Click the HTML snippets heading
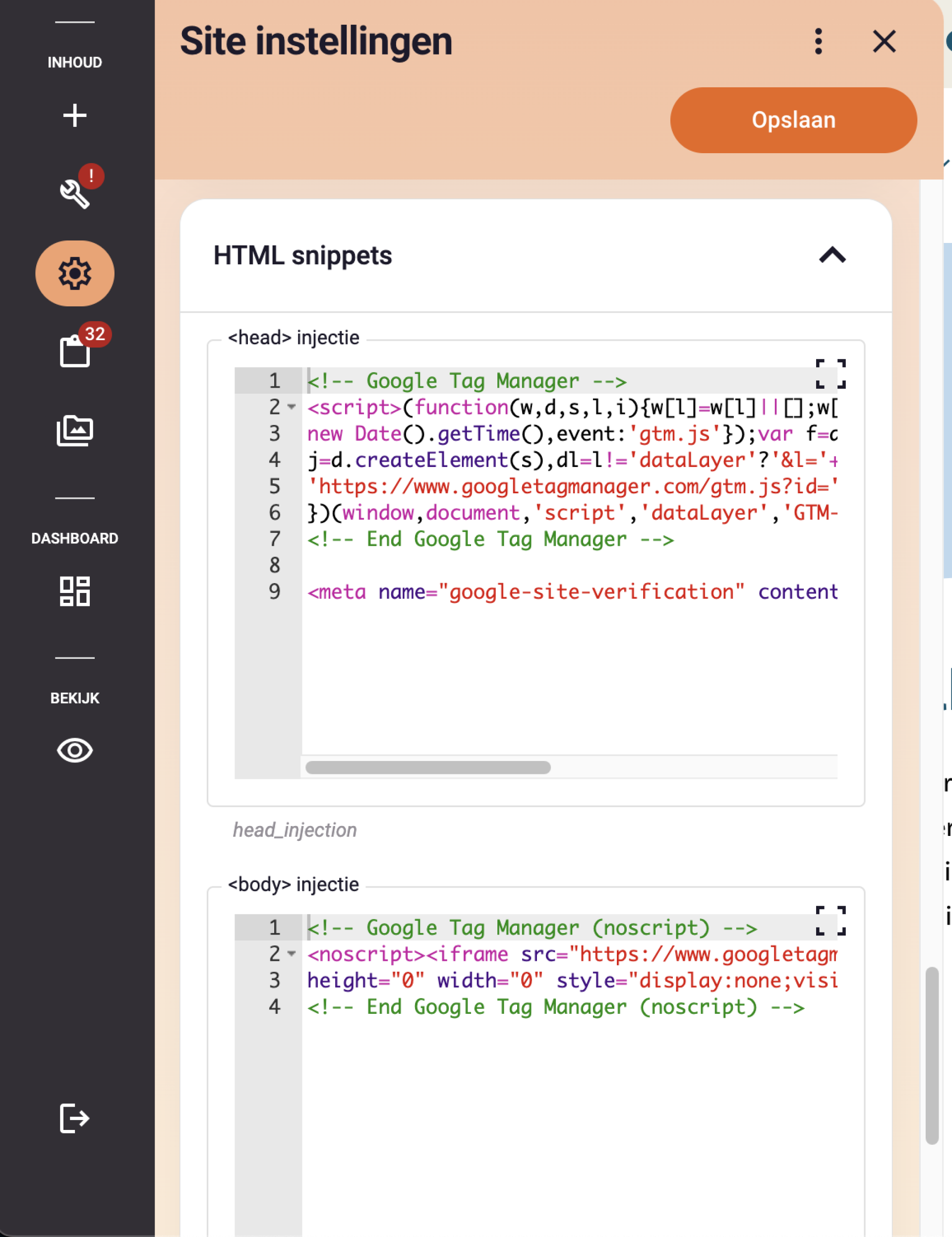This screenshot has width=952, height=1237. pos(302,255)
